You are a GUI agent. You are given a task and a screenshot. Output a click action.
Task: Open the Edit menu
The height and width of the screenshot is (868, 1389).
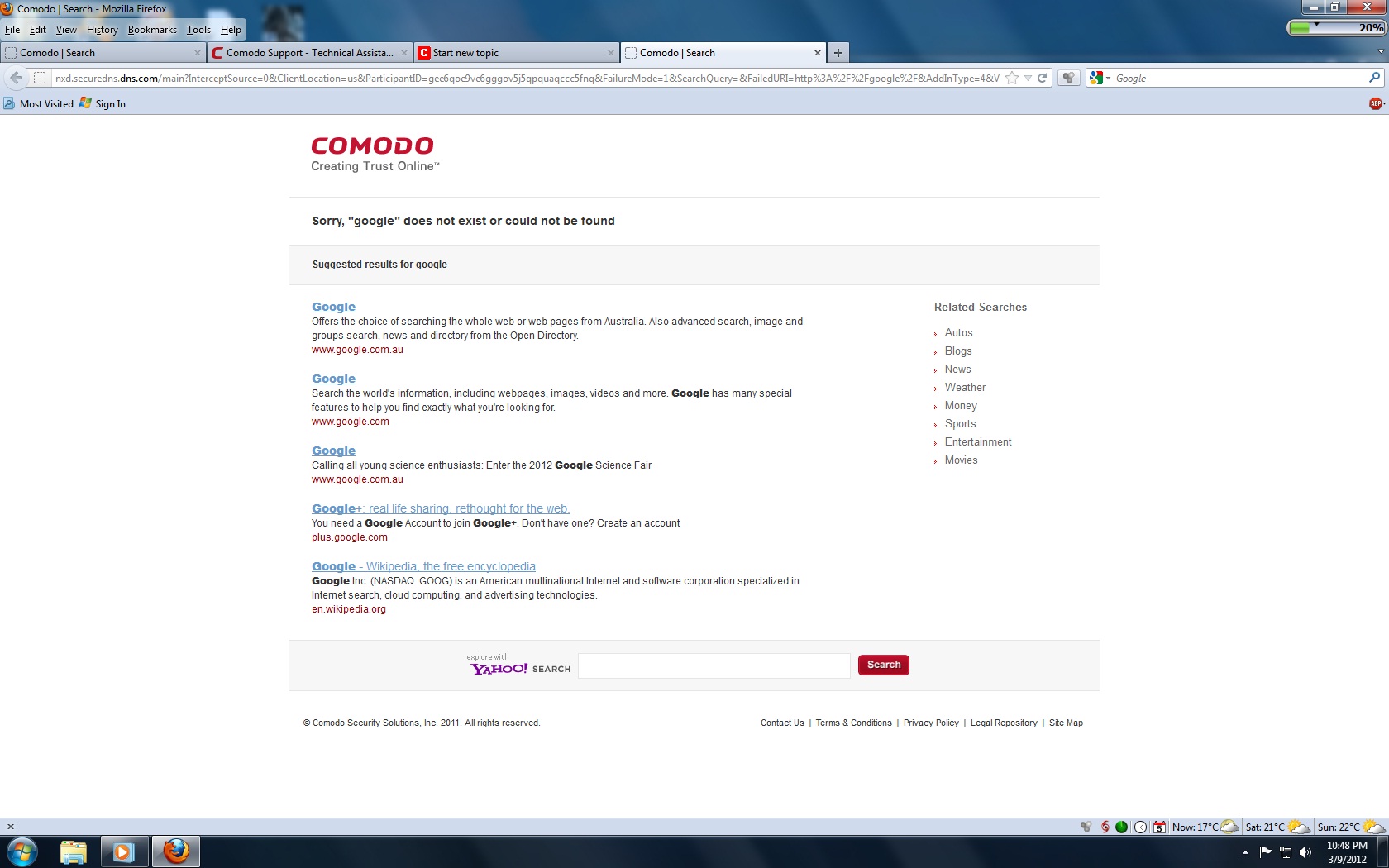click(38, 30)
